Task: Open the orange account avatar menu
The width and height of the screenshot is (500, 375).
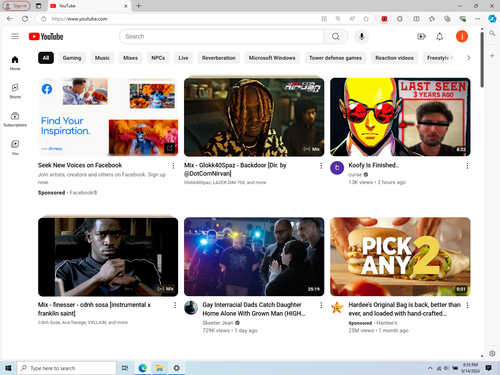Action: click(462, 36)
